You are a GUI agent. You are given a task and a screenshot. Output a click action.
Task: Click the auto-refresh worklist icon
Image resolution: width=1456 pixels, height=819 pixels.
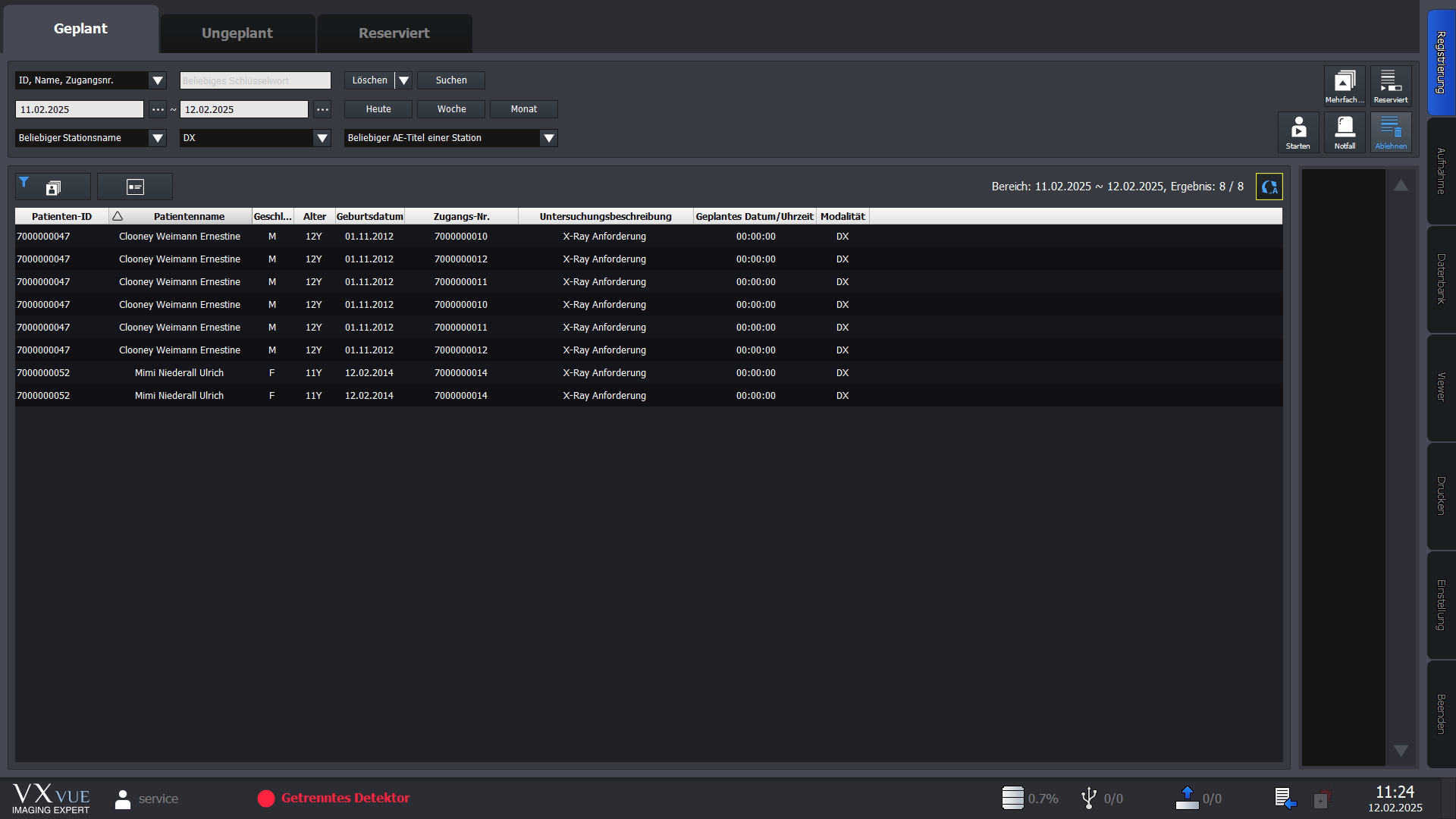pos(1269,187)
